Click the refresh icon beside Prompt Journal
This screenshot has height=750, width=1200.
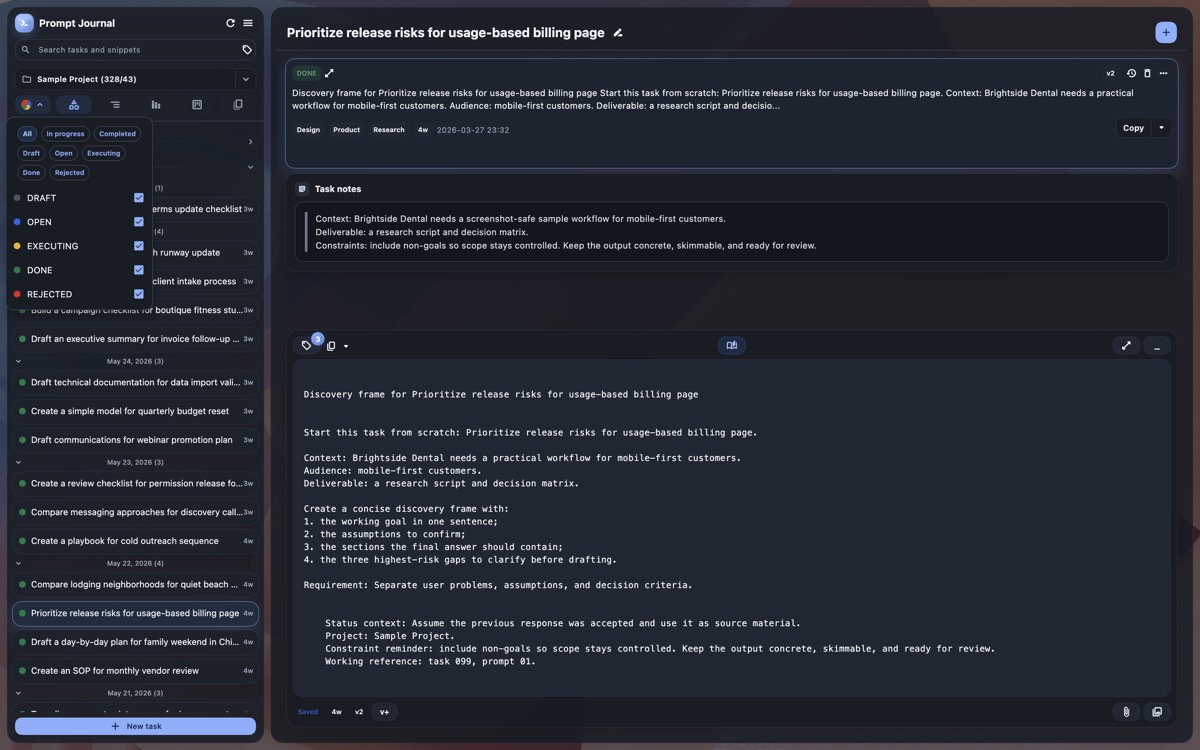[230, 23]
